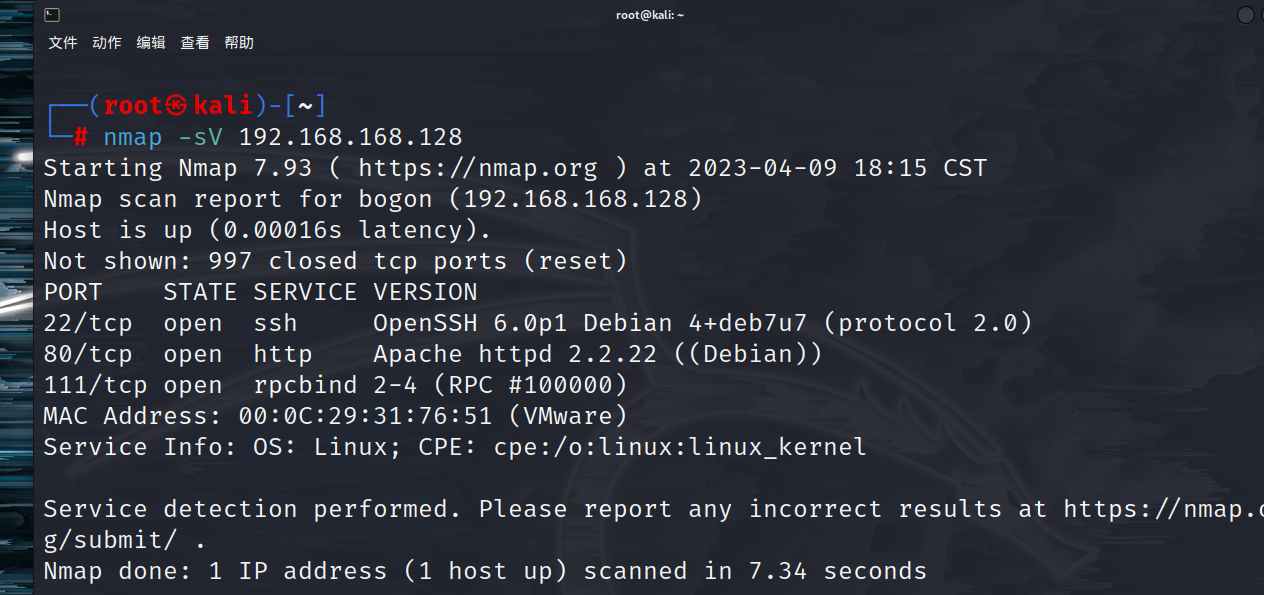Screen dimensions: 1264x595
Task: Open the 文件 menu
Action: point(63,43)
